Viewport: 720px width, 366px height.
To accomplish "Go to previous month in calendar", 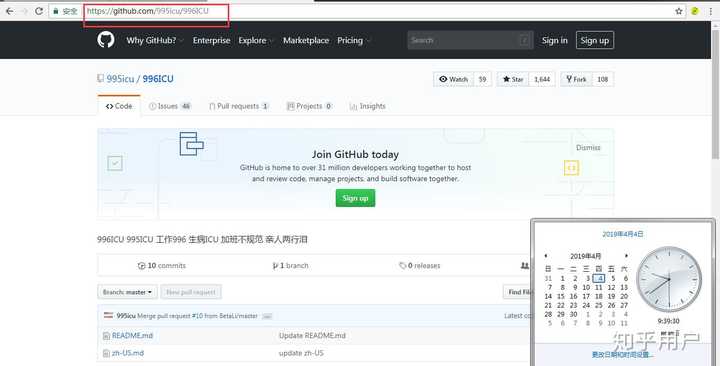I will coord(546,256).
